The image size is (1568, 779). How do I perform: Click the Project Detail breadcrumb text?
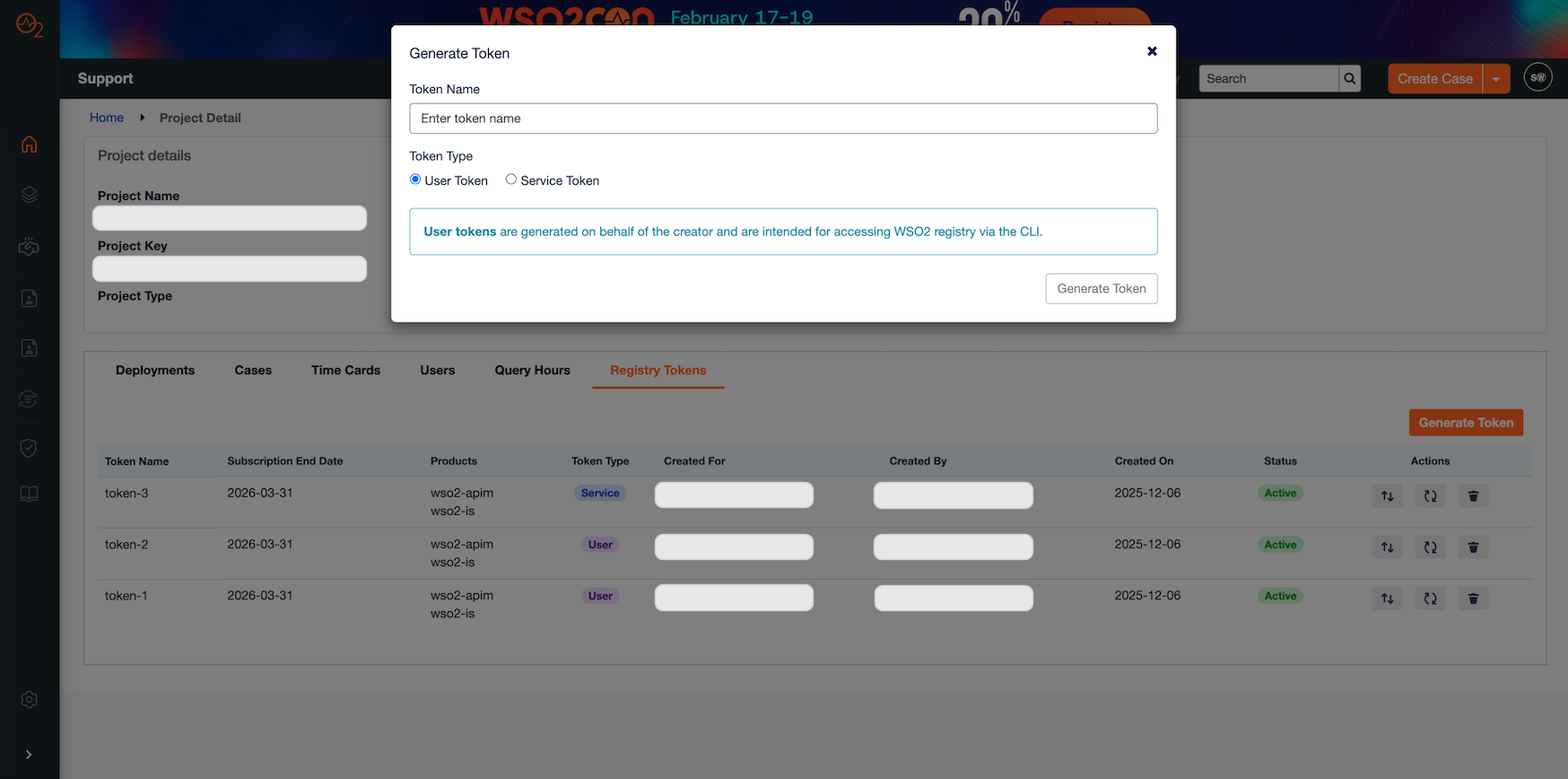(200, 118)
